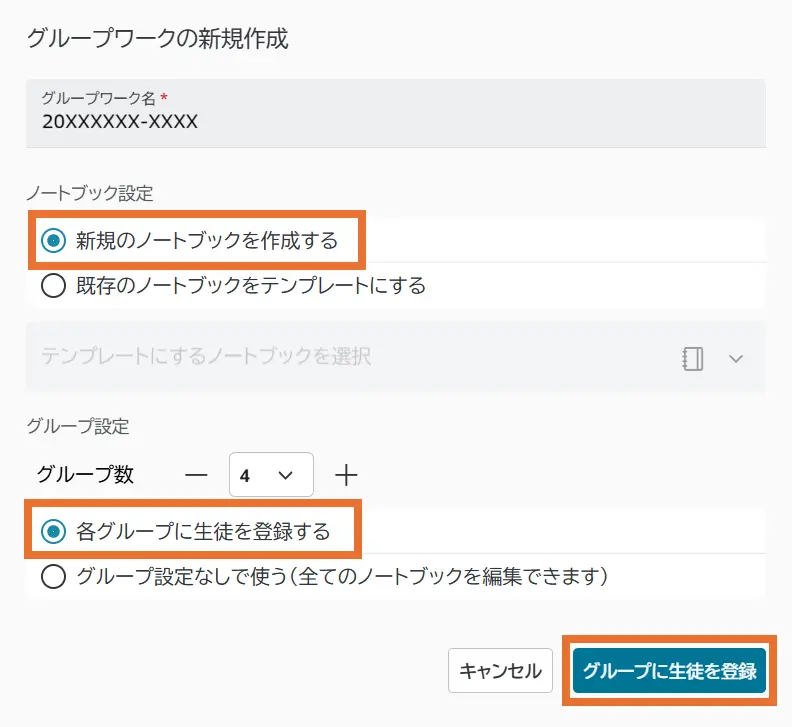
Task: Expand the template selector chevron arrow
Action: click(x=736, y=359)
